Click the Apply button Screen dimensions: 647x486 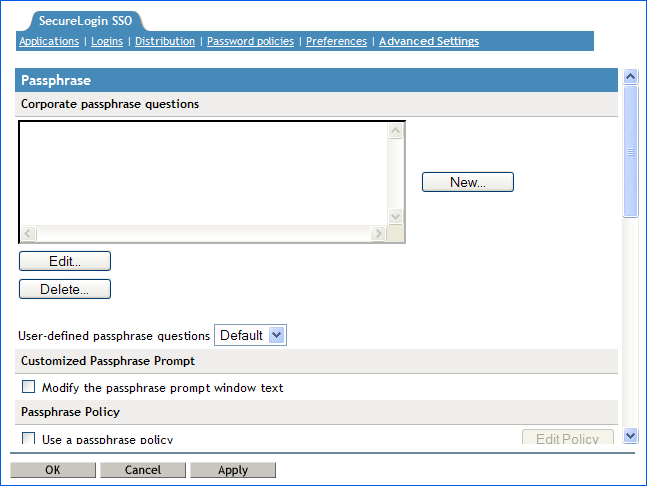point(233,470)
